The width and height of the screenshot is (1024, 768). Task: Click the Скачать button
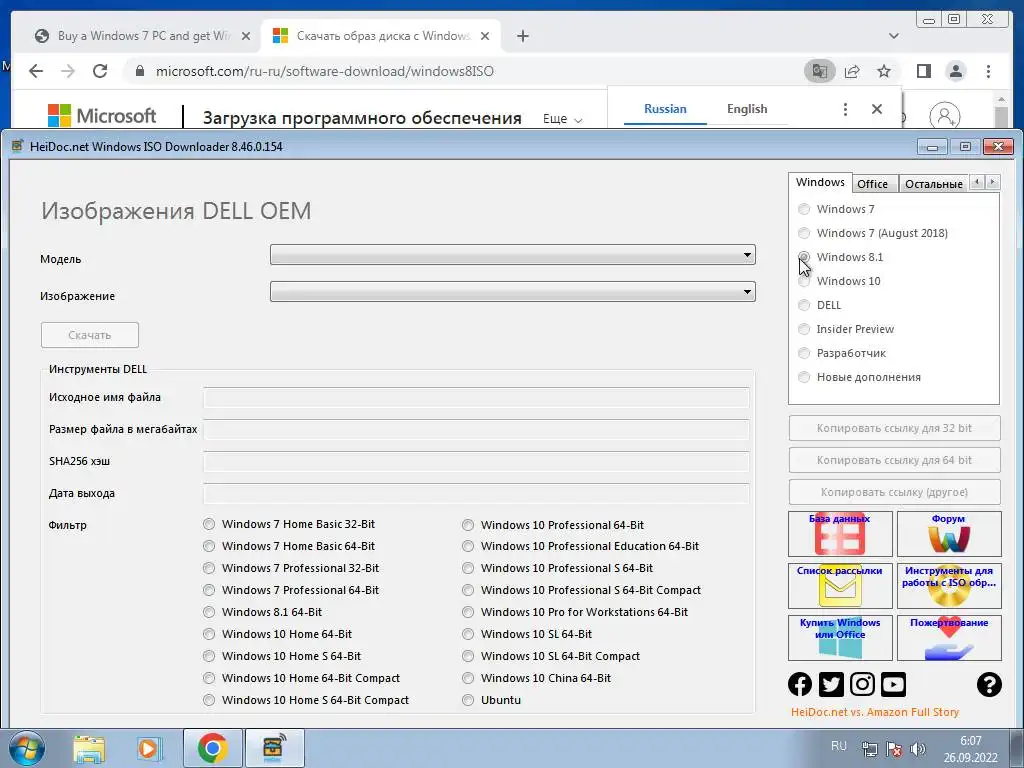click(89, 335)
